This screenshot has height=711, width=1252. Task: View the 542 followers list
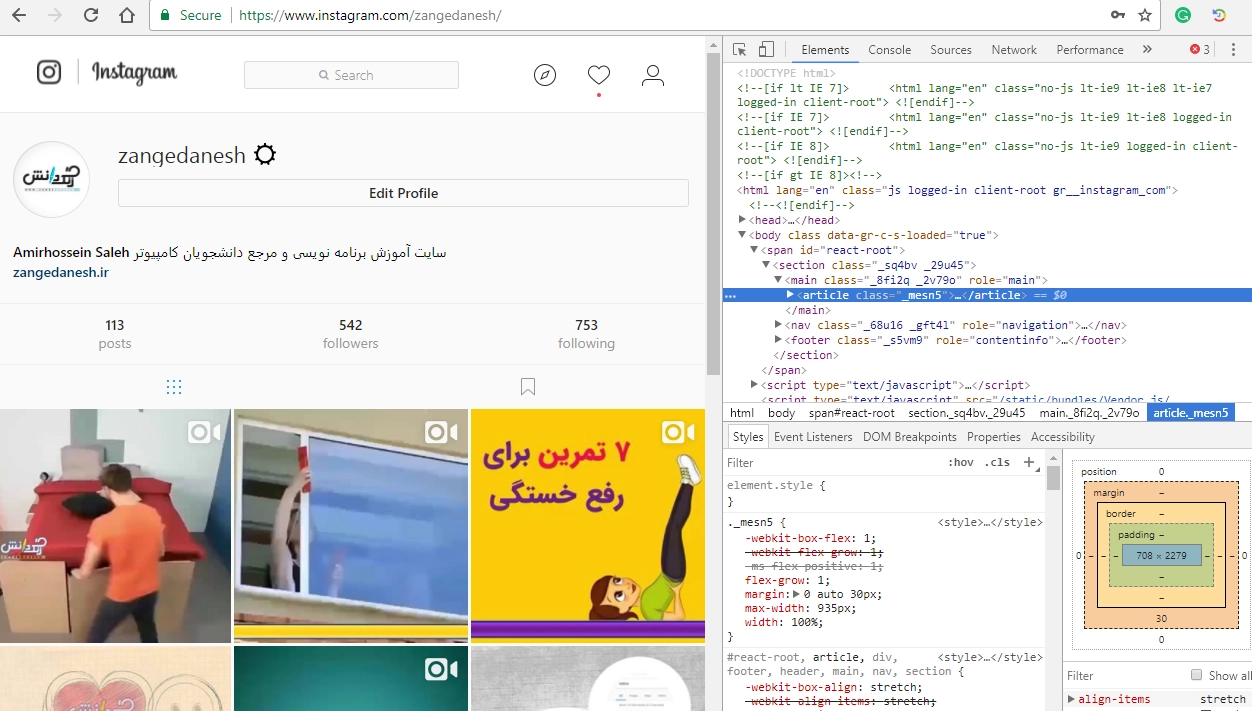tap(351, 334)
